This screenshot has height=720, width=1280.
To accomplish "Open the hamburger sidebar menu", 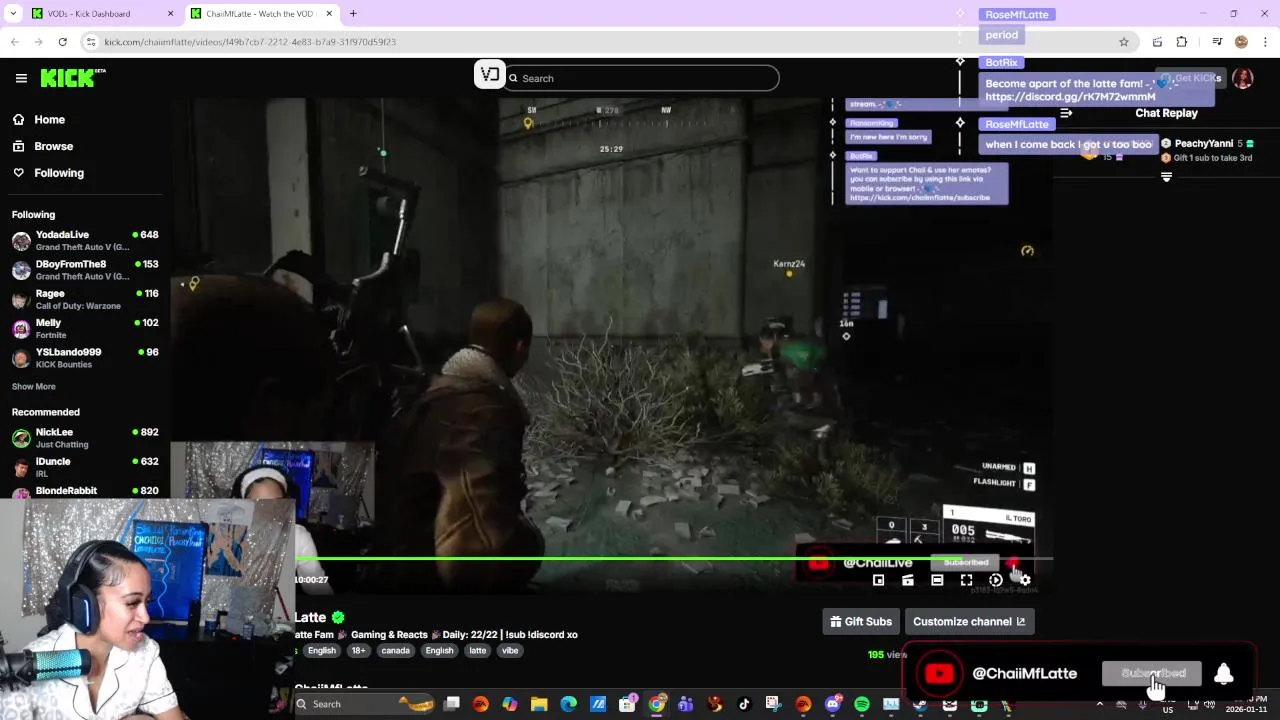I will 21,78.
